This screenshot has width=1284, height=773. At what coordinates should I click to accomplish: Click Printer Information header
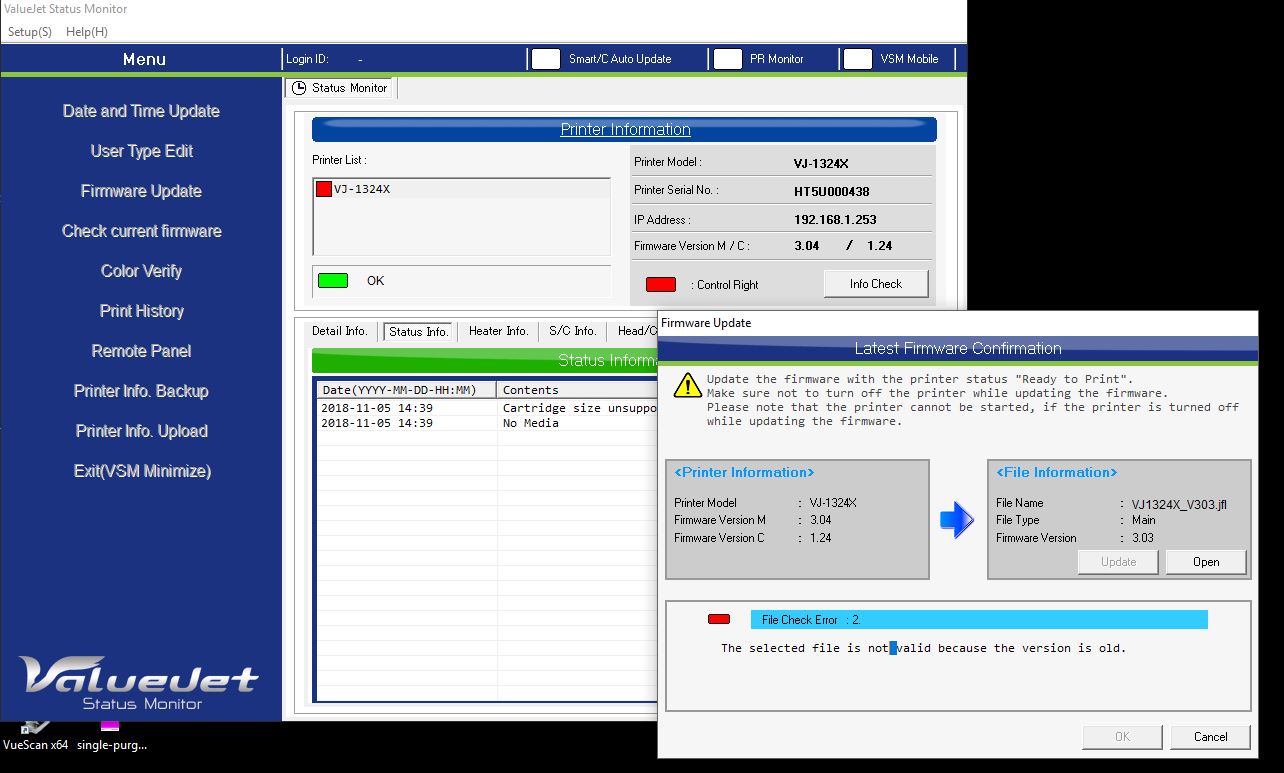[625, 130]
